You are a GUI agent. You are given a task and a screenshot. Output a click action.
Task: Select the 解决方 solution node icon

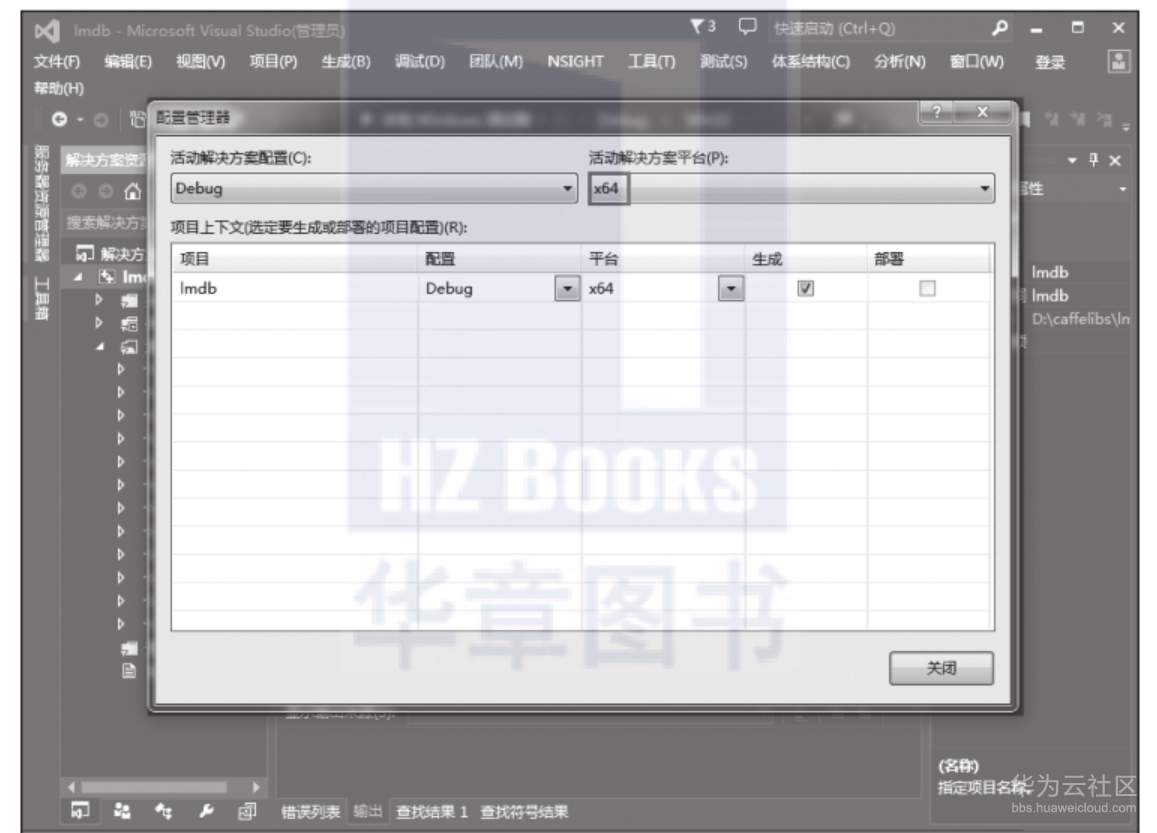point(85,254)
